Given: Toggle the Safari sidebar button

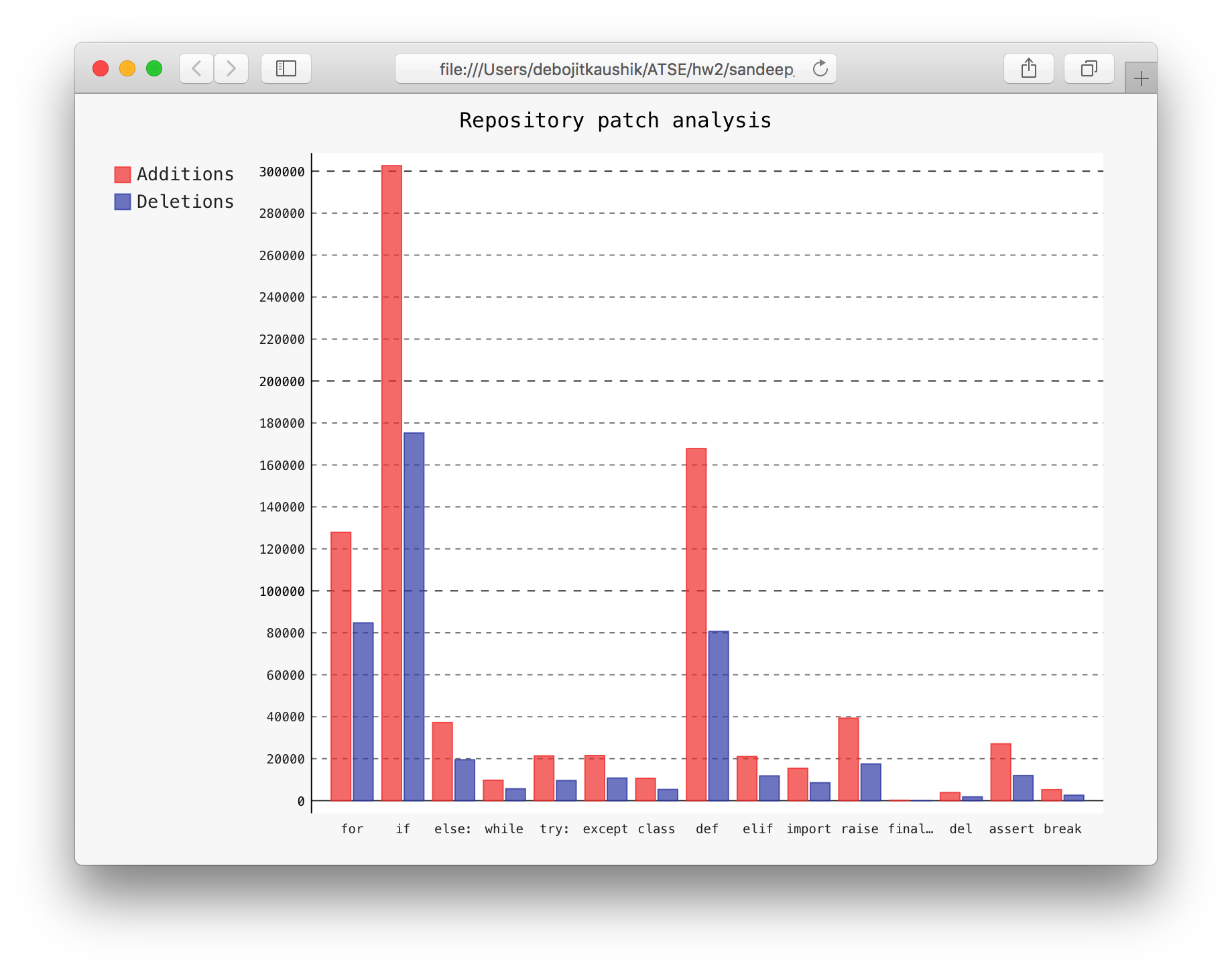Looking at the screenshot, I should [286, 68].
